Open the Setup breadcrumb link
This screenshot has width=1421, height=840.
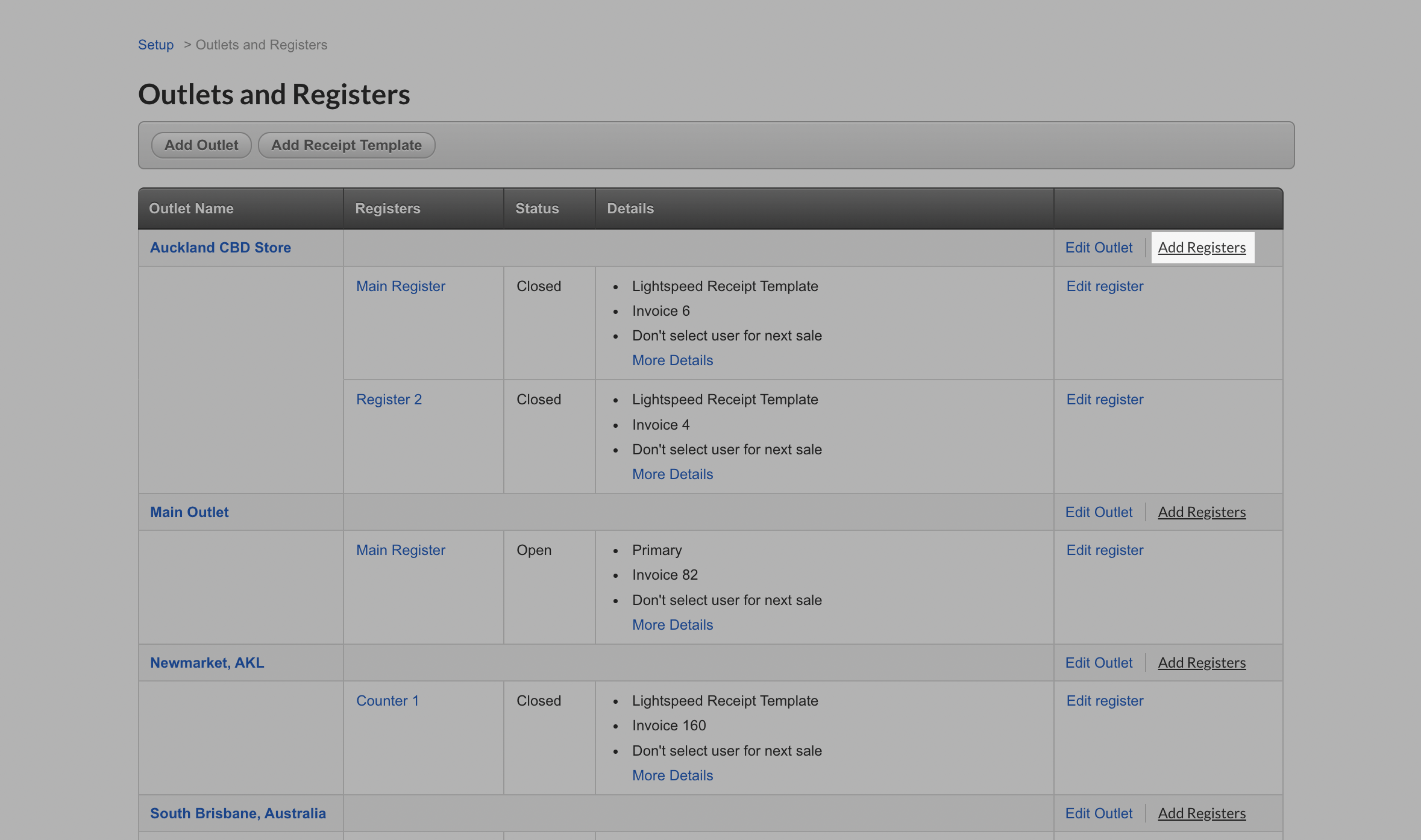155,44
